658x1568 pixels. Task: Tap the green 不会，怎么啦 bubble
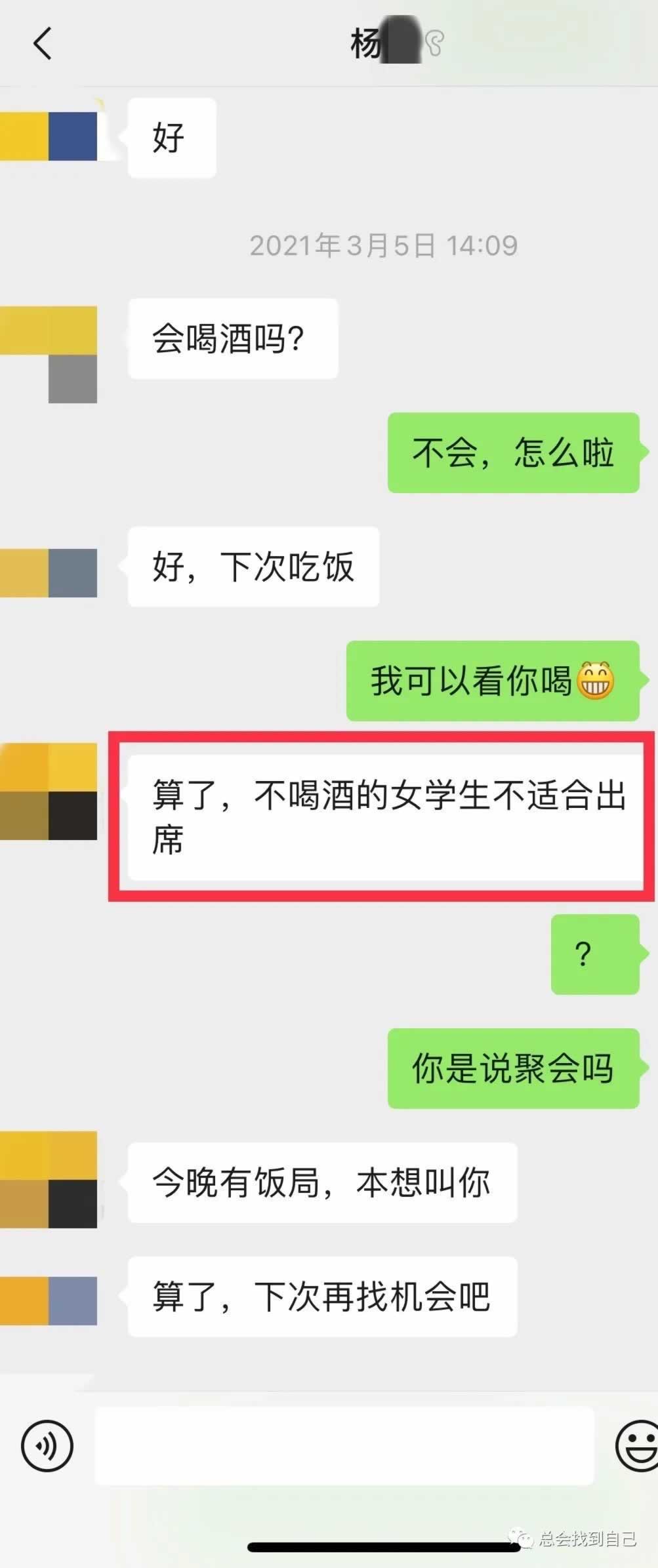tap(514, 452)
